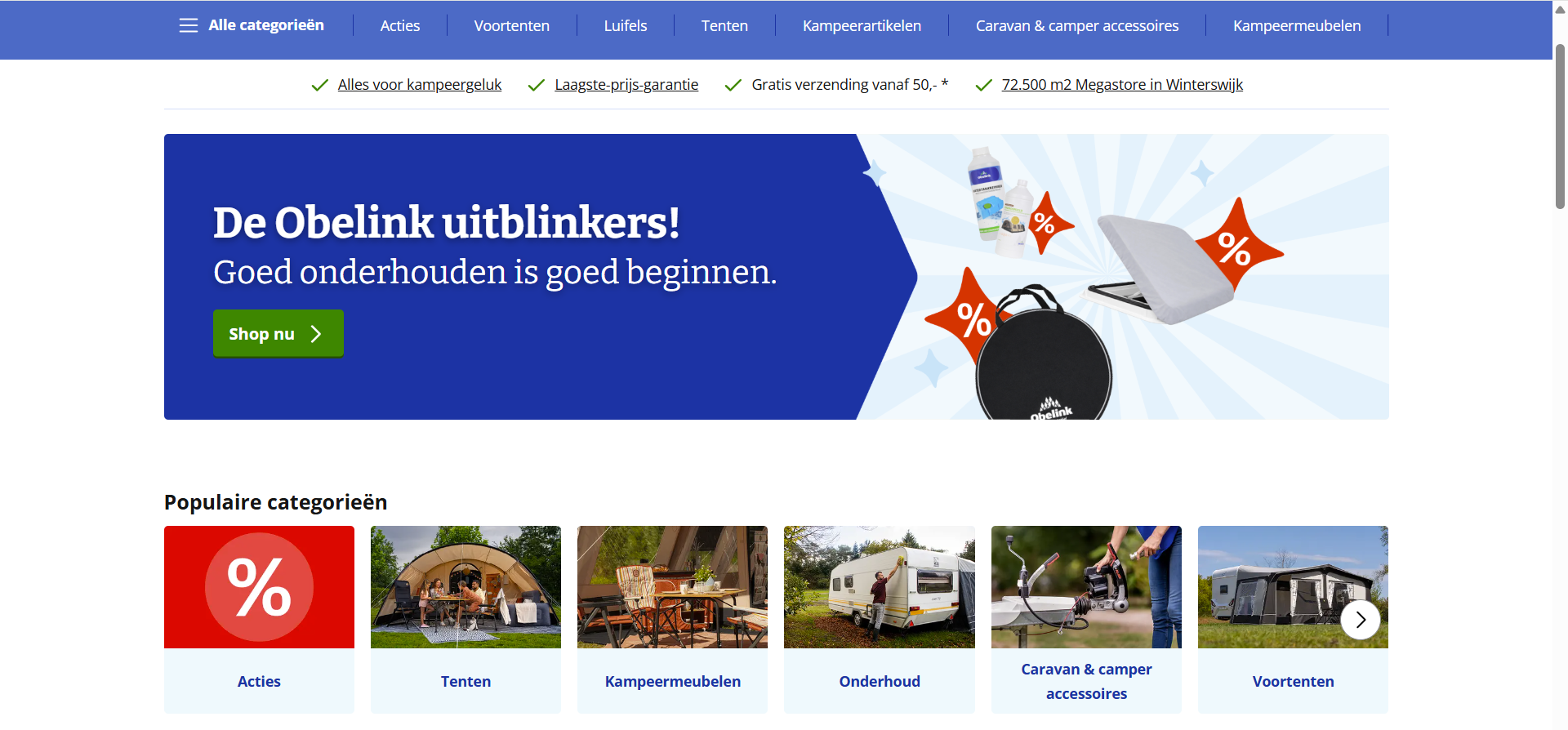
Task: Click the Goed onderhouden is goed beginnen subtitle
Action: (x=495, y=273)
